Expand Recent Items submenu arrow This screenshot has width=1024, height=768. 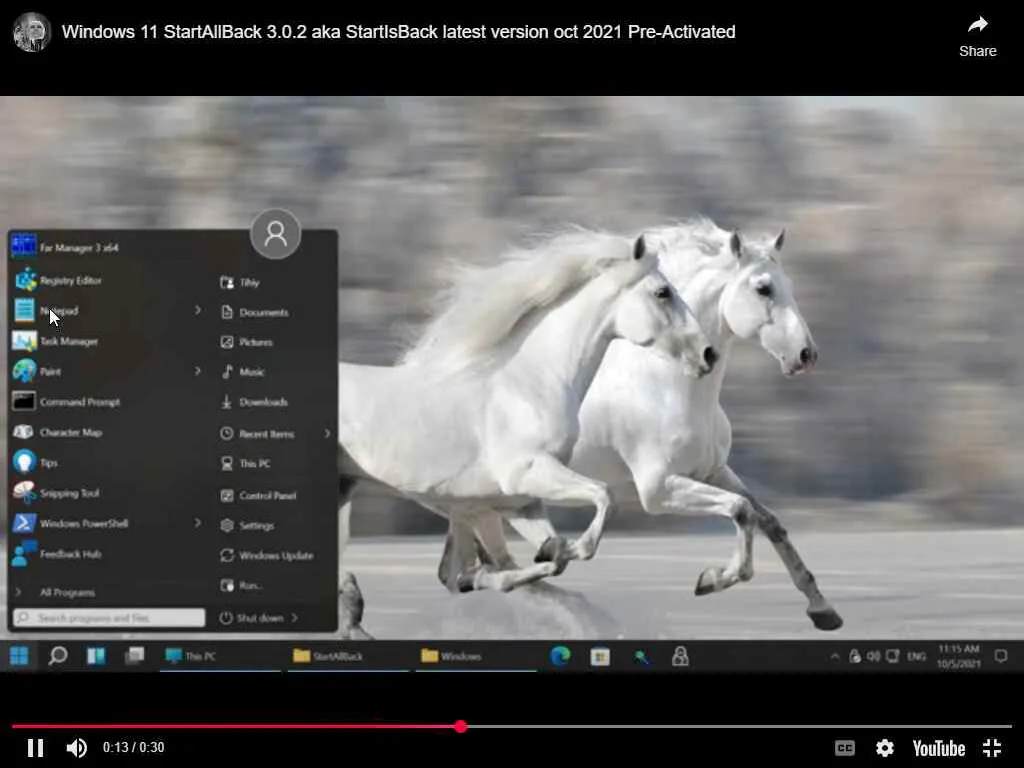pos(327,433)
